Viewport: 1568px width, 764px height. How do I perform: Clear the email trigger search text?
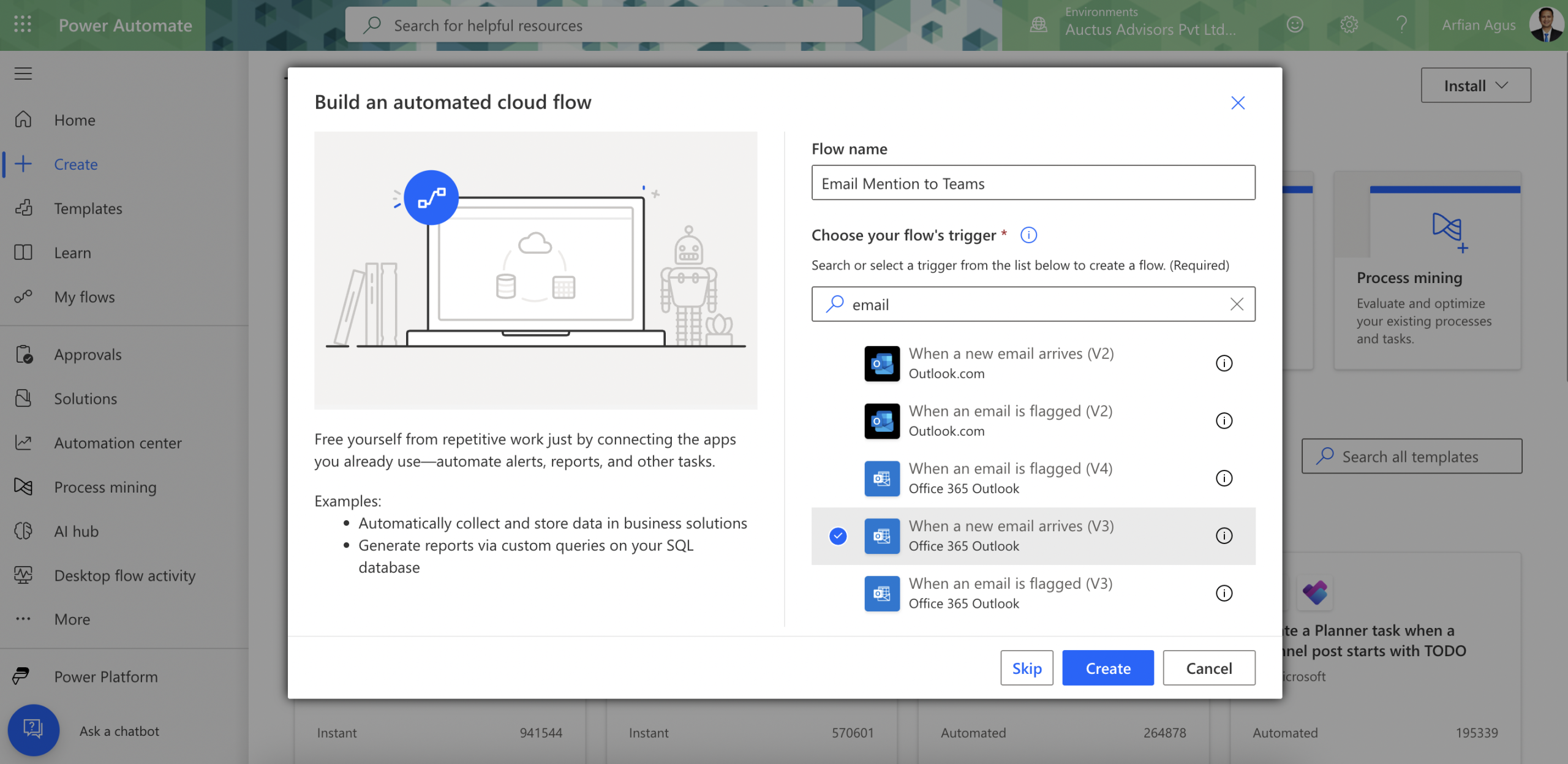pyautogui.click(x=1237, y=304)
